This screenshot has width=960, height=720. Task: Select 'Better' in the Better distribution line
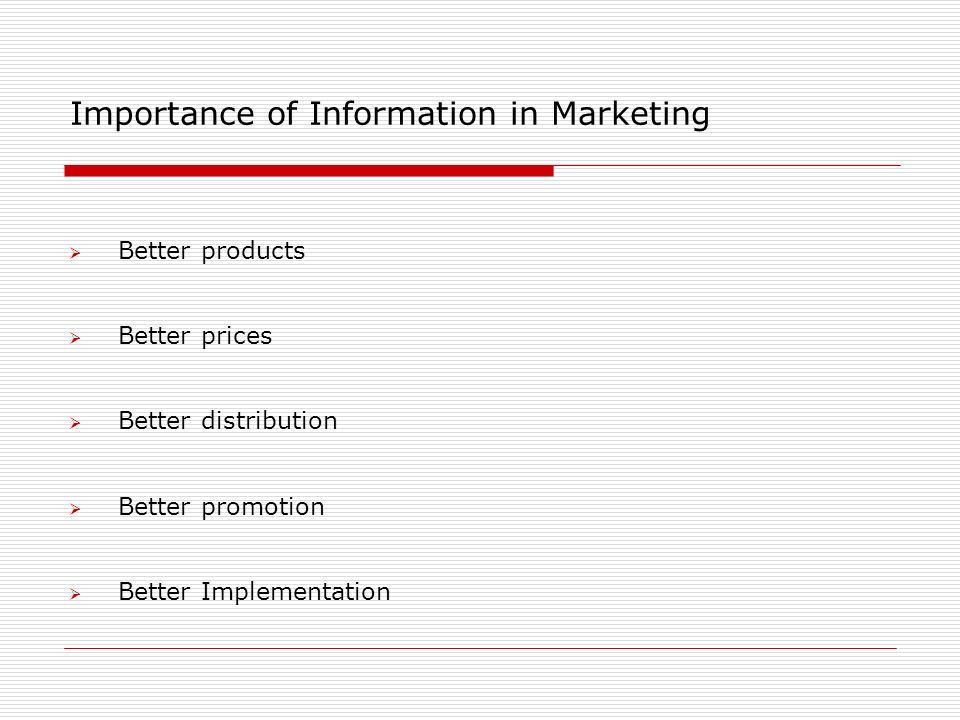[x=154, y=421]
